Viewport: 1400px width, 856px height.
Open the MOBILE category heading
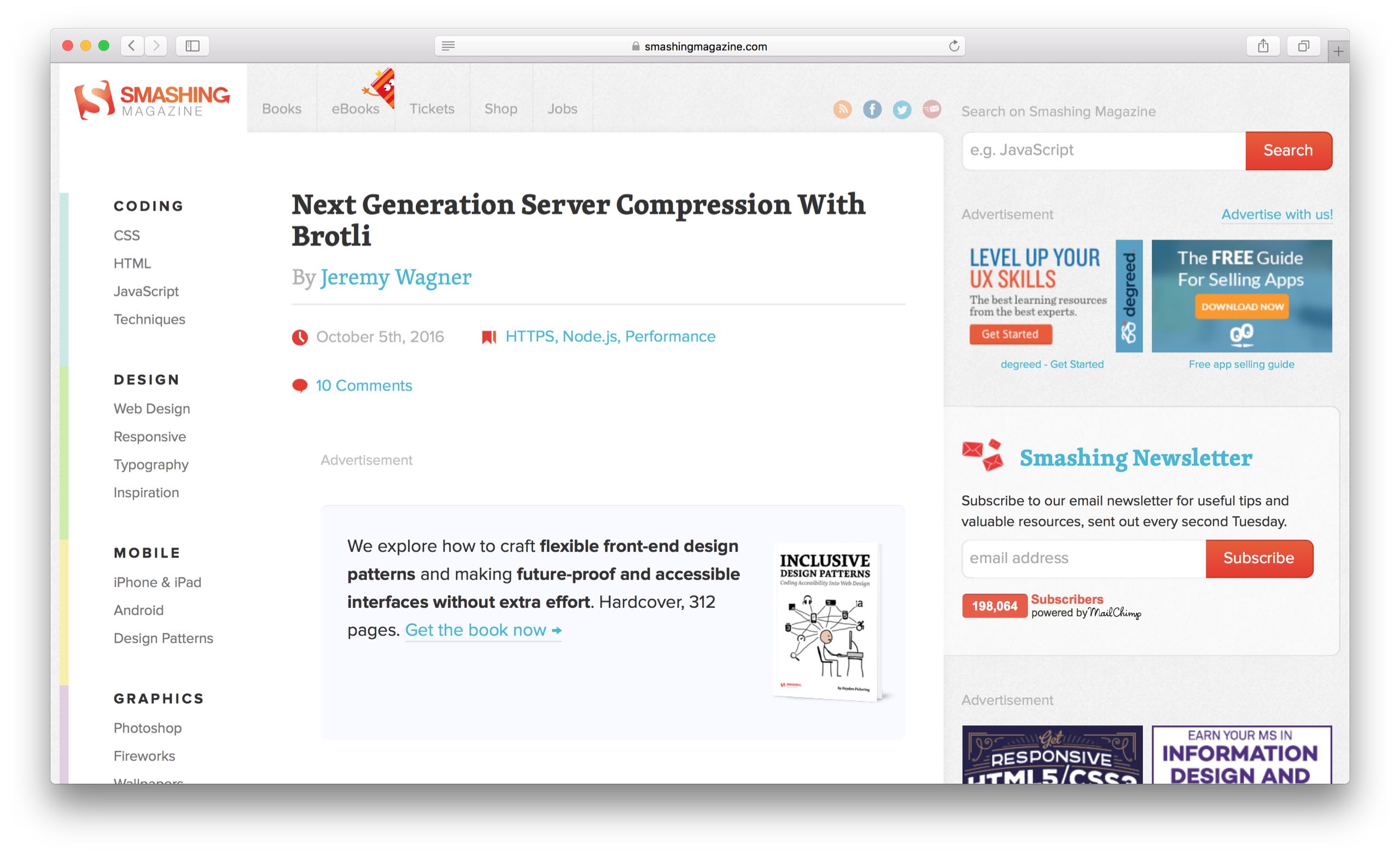pyautogui.click(x=147, y=553)
